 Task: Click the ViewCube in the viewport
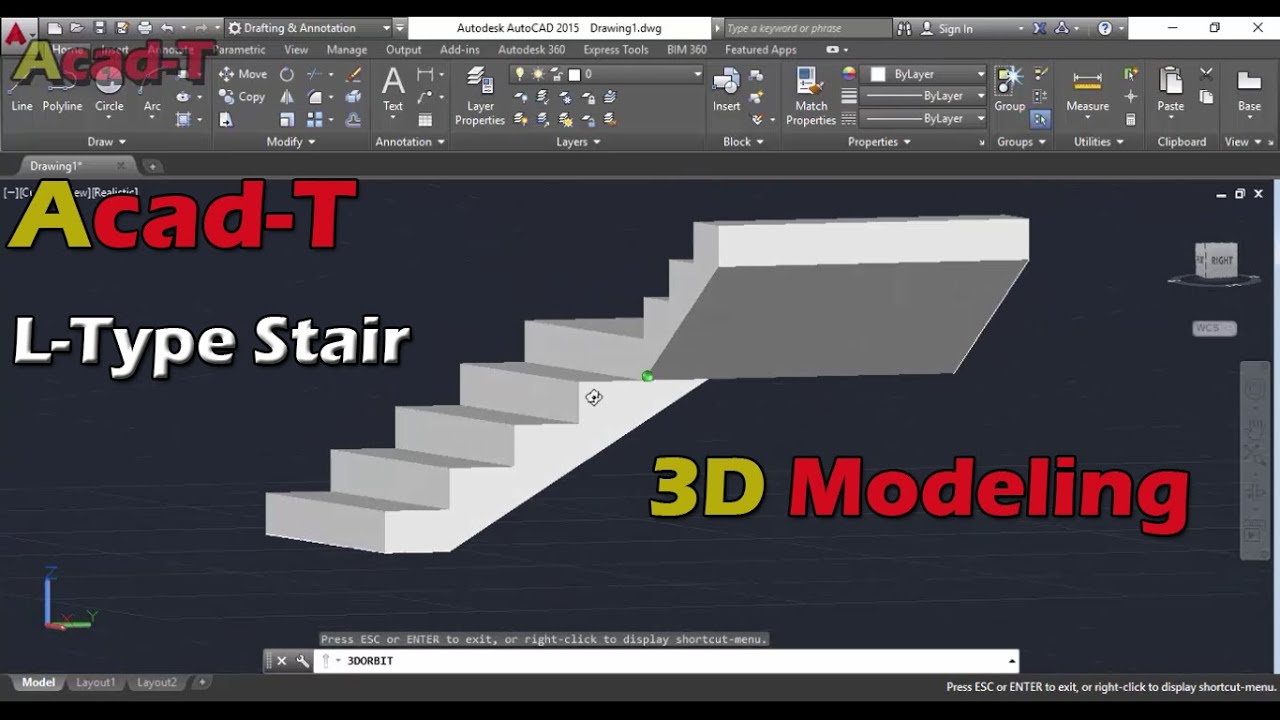(x=1216, y=261)
